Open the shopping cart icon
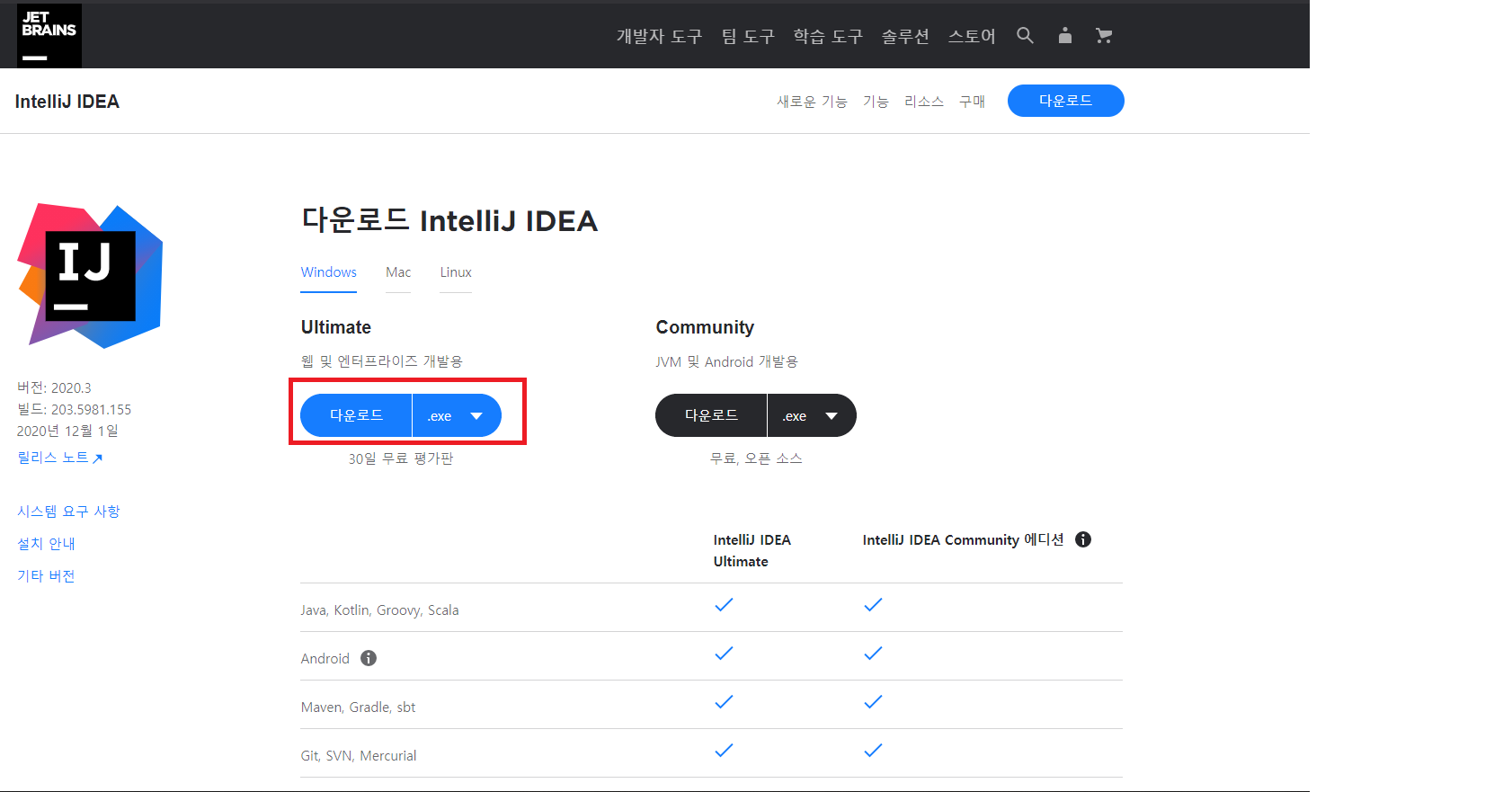The height and width of the screenshot is (792, 1512). (x=1104, y=35)
